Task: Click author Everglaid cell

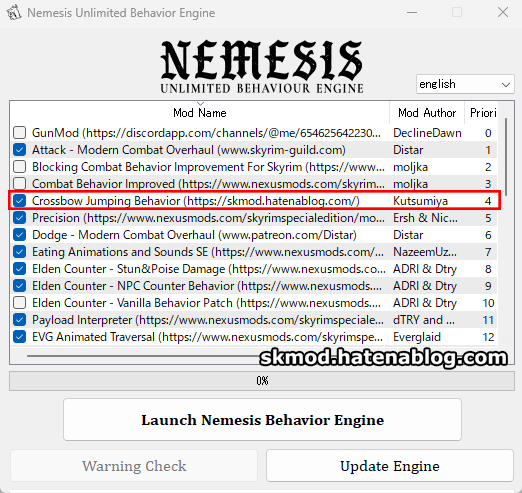Action: point(417,337)
